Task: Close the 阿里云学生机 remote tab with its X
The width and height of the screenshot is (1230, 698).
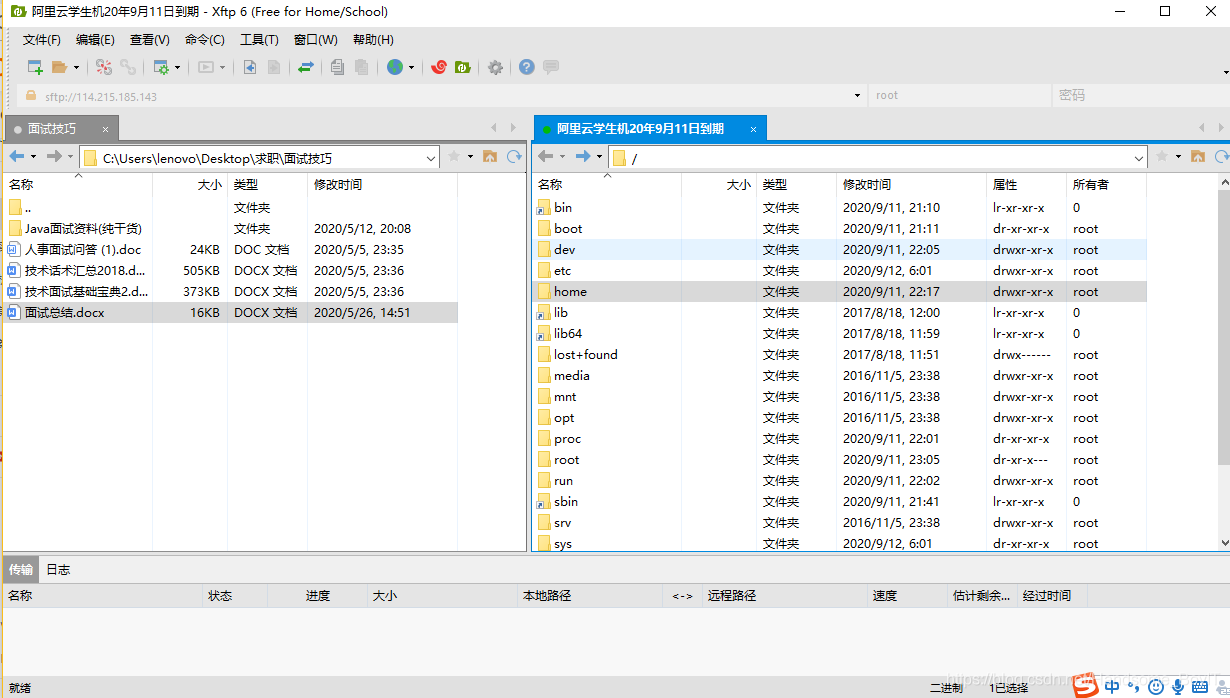Action: click(x=754, y=128)
